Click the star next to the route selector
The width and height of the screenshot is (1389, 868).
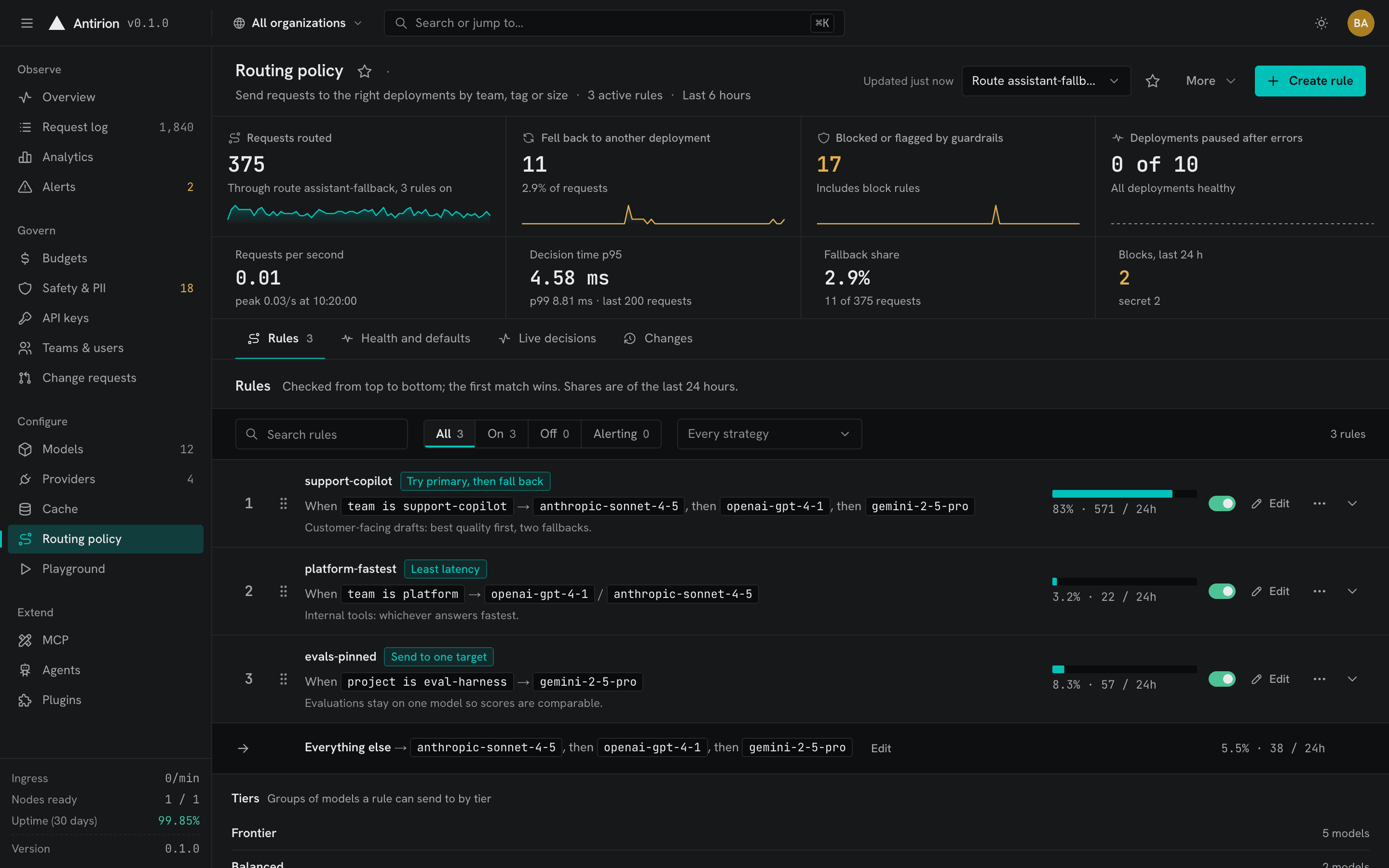(x=1153, y=81)
